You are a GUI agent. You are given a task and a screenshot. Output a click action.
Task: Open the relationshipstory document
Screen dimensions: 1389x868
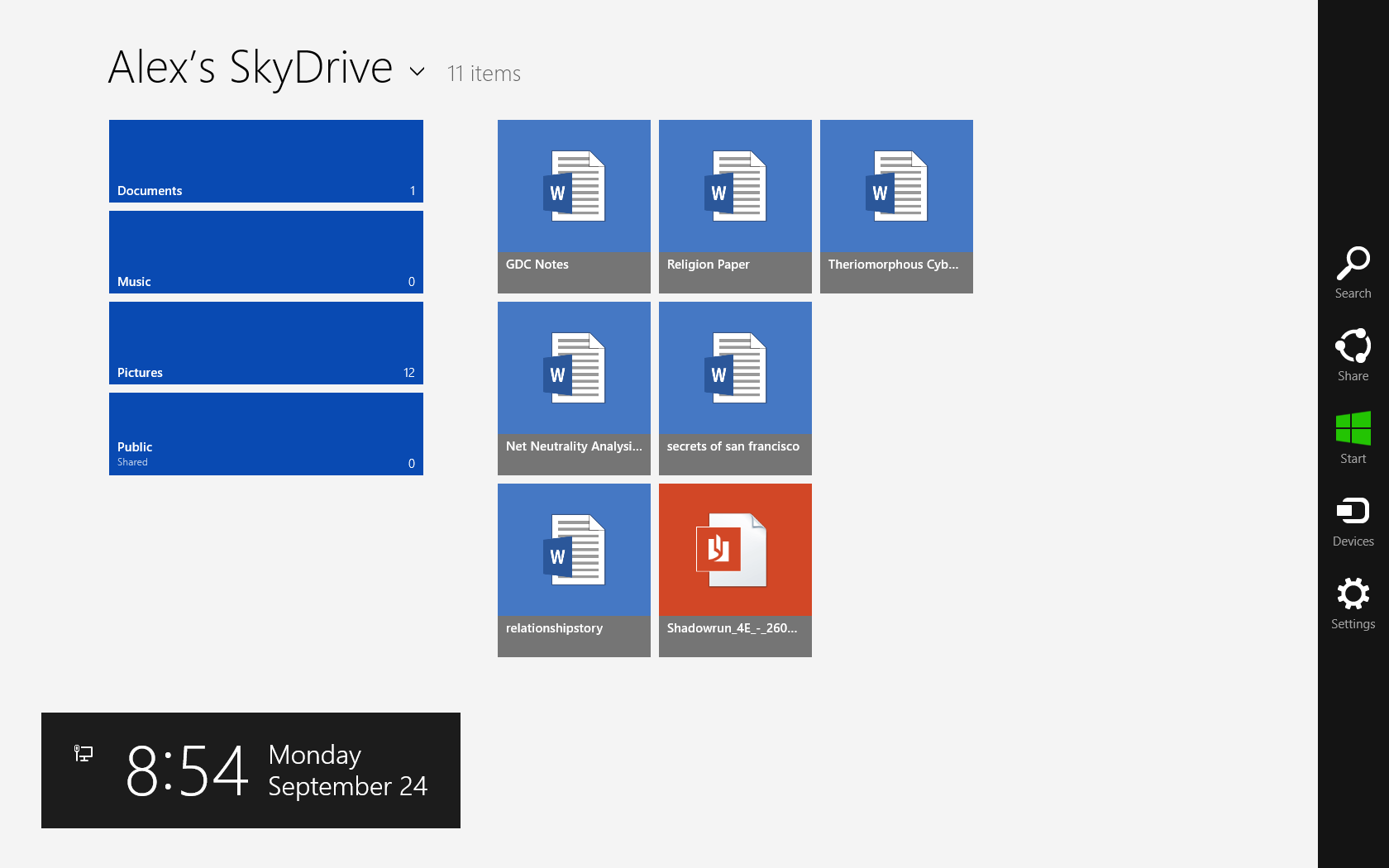click(574, 570)
